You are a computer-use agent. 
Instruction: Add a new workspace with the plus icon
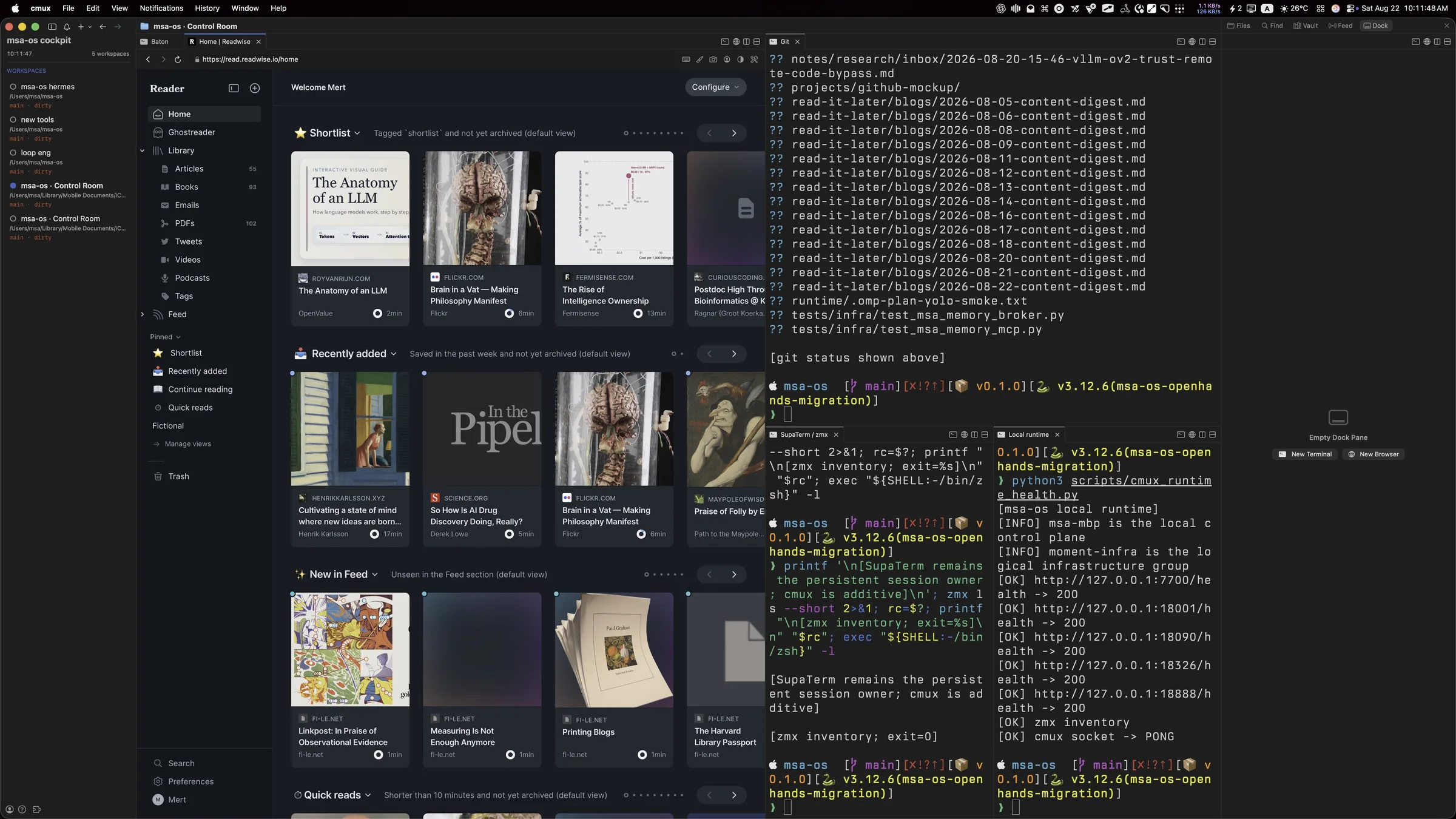[81, 27]
